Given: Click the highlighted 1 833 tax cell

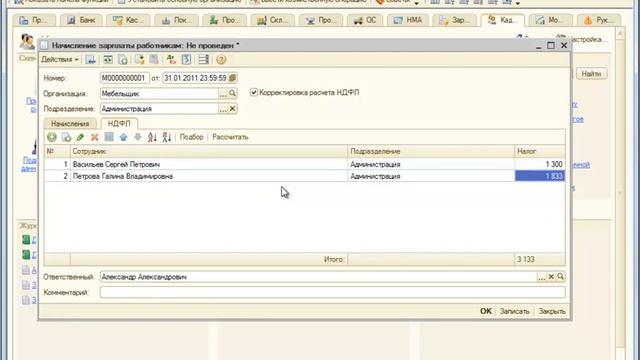Looking at the screenshot, I should click(540, 176).
